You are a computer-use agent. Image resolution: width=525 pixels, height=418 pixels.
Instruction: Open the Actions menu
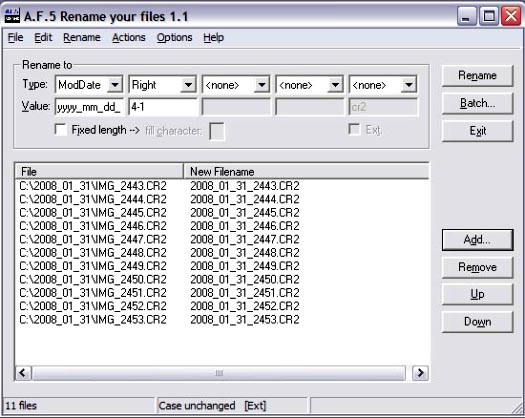point(129,38)
